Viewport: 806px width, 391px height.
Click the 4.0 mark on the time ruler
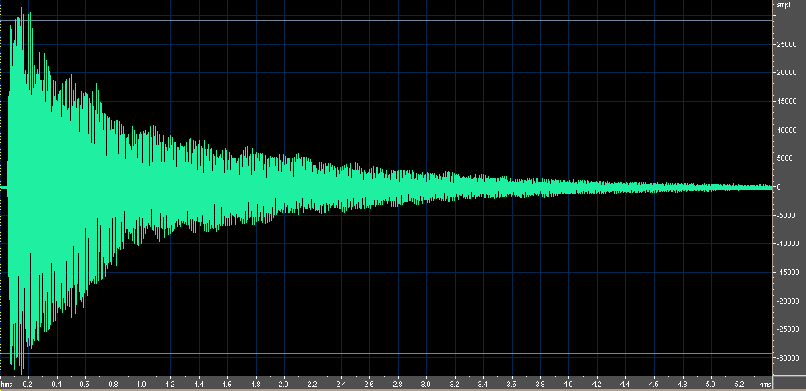[x=569, y=384]
